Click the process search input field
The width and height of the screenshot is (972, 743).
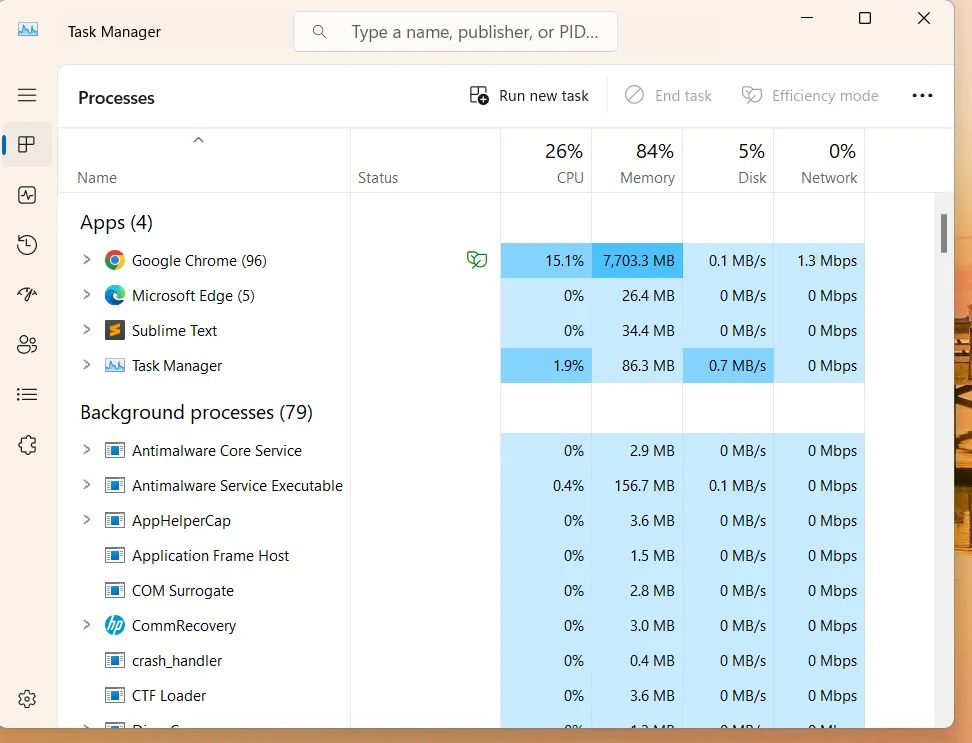coord(456,32)
